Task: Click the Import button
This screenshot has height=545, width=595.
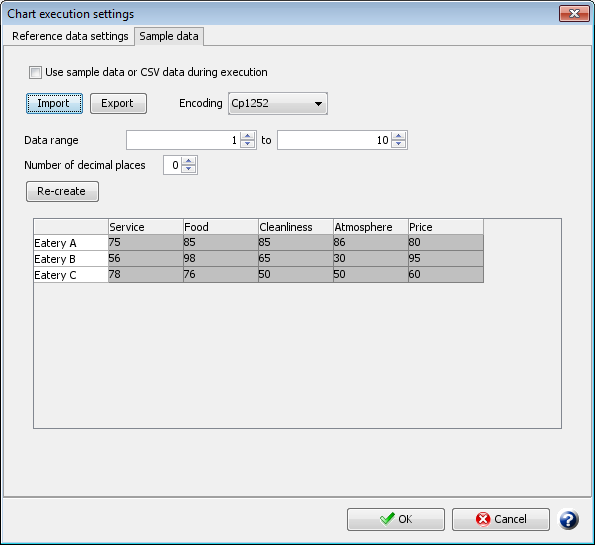Action: point(54,104)
